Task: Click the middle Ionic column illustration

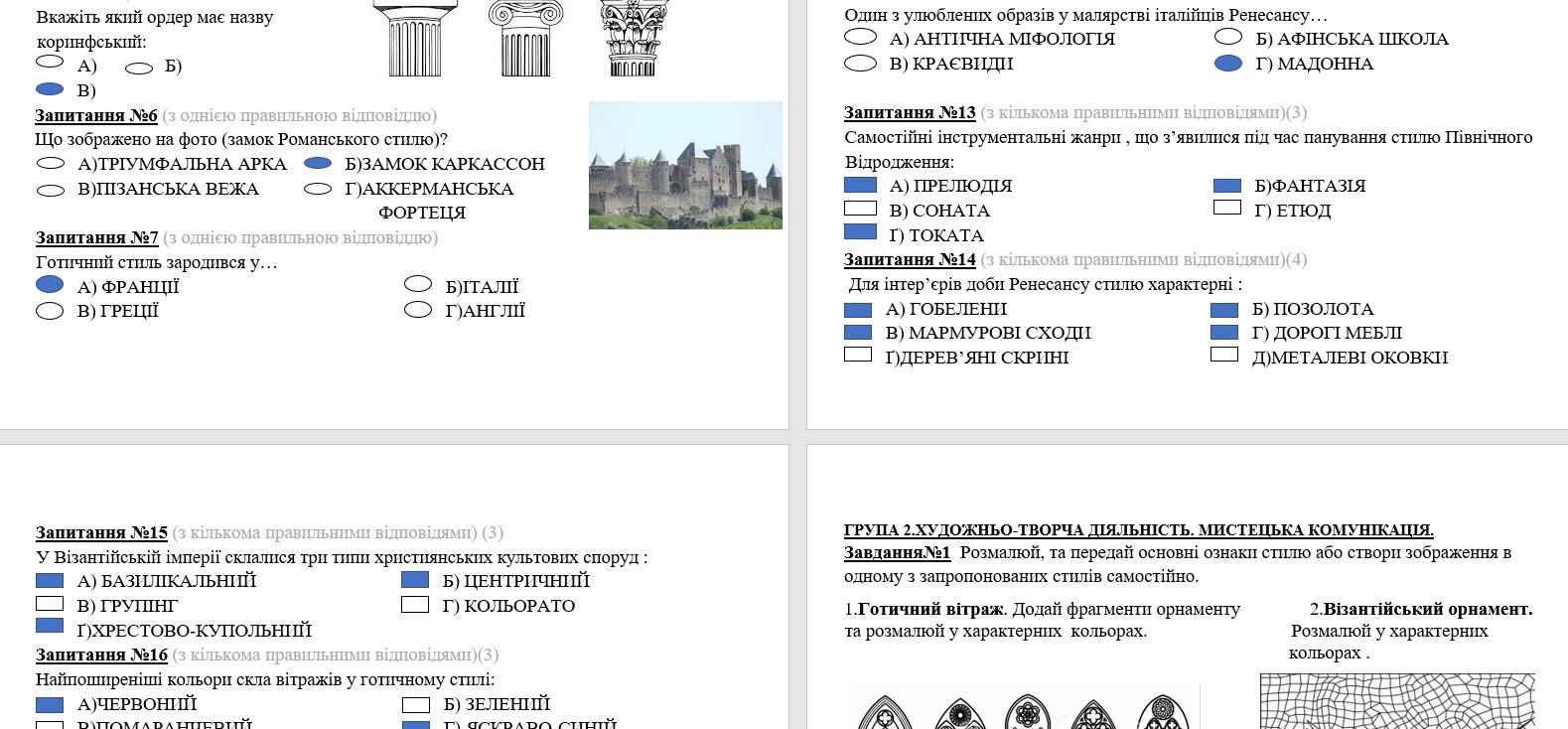Action: [525, 40]
